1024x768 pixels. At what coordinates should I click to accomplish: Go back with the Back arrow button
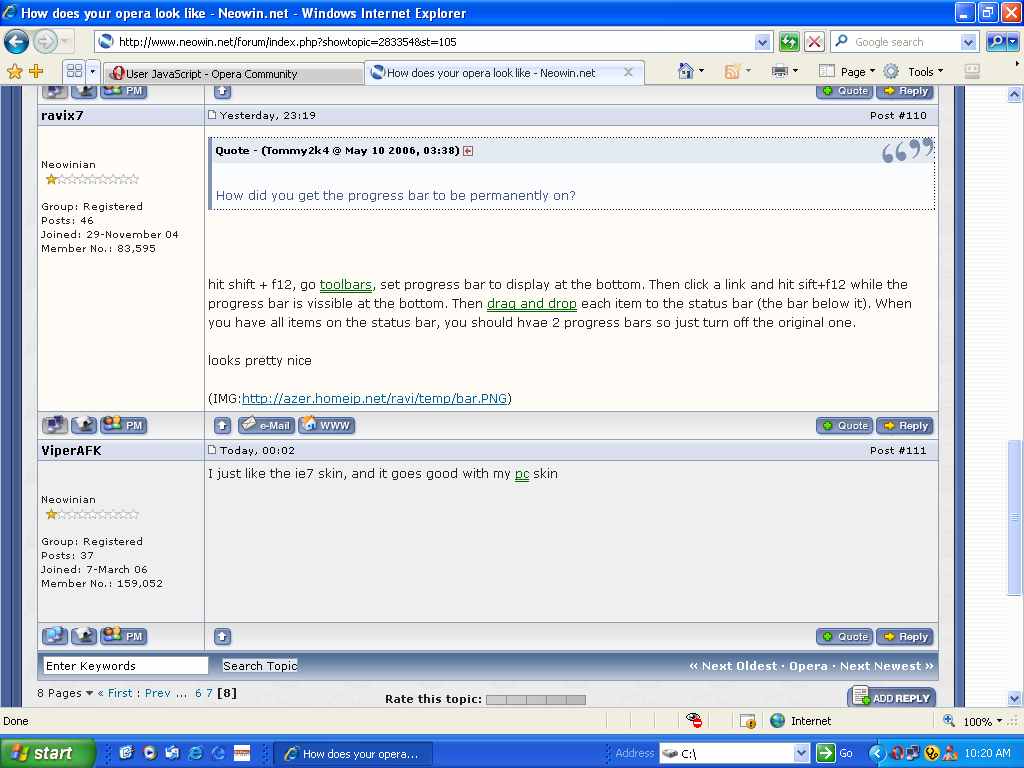(16, 42)
